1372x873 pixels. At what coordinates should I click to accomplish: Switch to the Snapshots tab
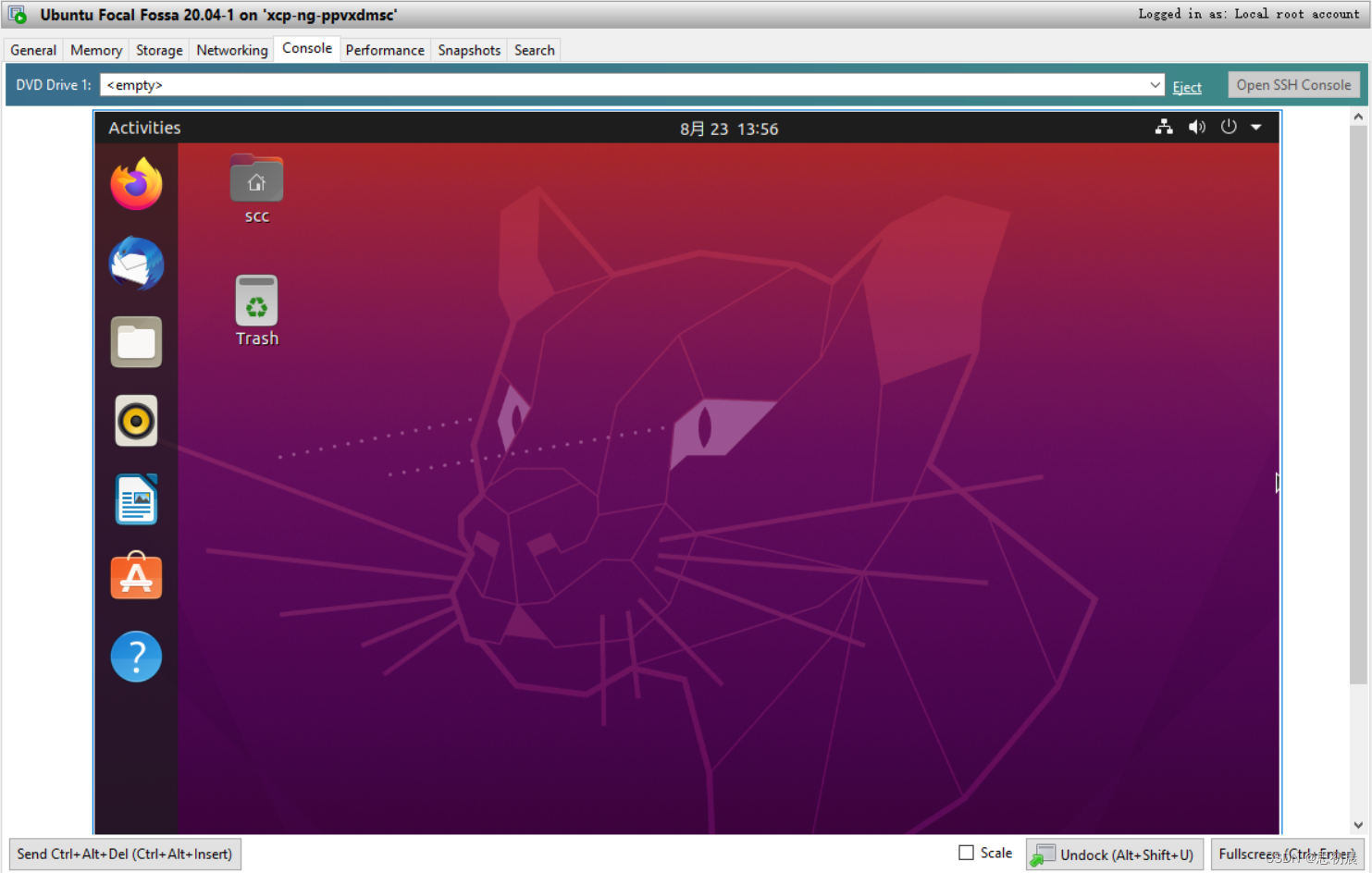coord(469,50)
